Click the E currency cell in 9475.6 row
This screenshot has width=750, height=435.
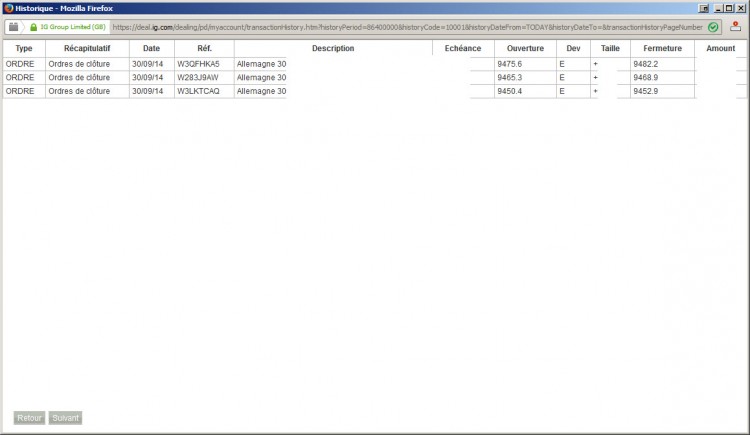(562, 64)
